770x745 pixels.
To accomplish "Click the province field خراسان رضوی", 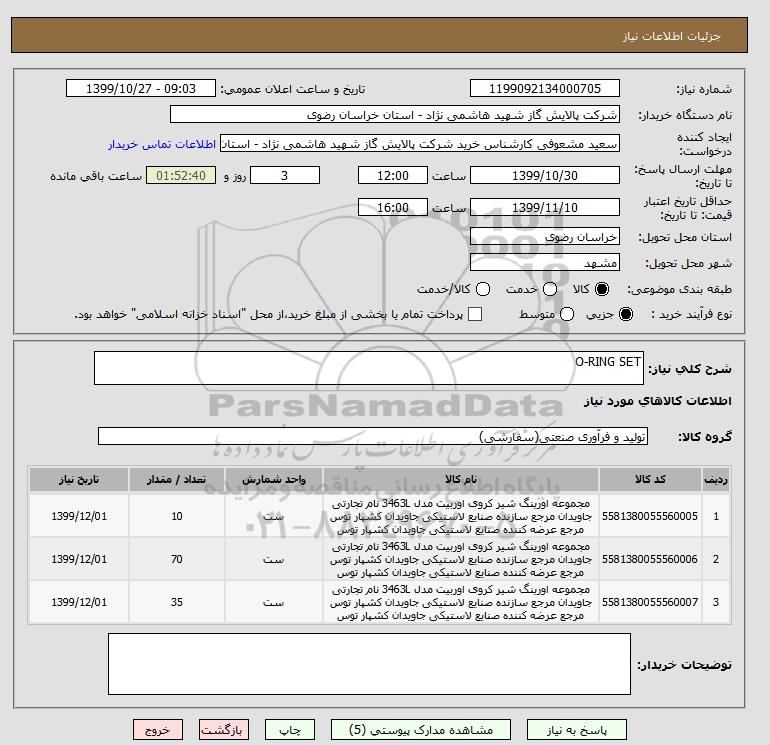I will coord(545,237).
